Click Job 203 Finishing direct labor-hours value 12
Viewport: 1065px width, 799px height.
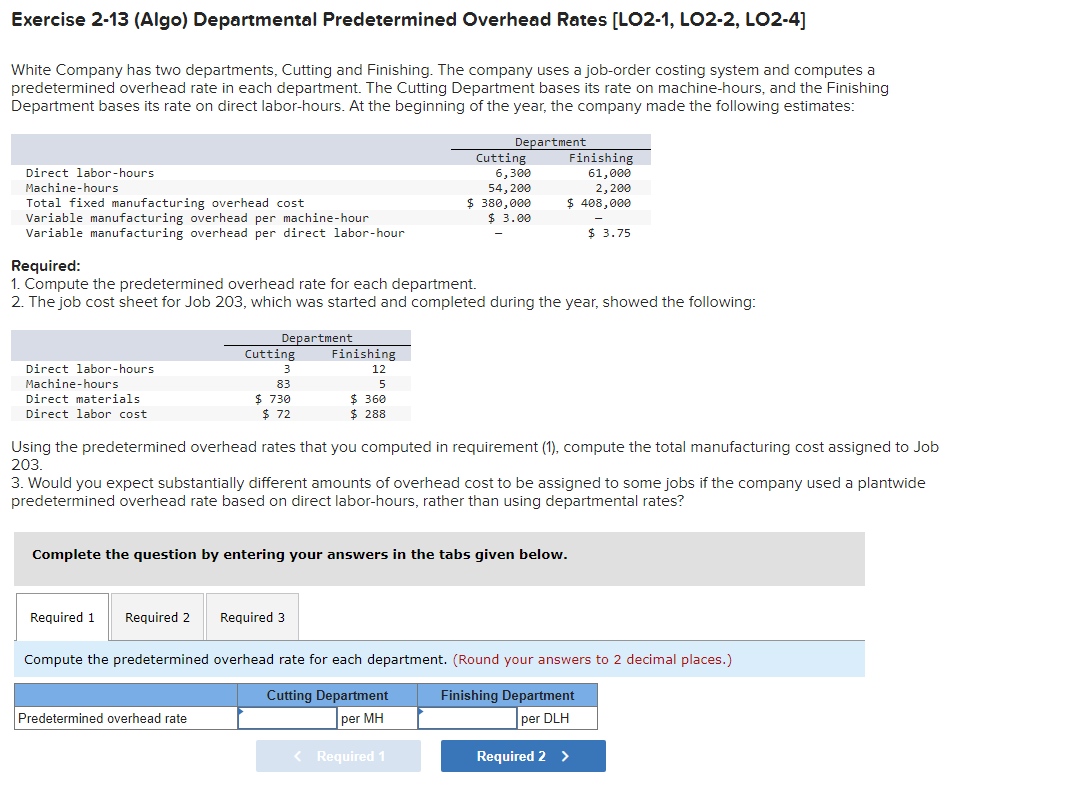[x=379, y=369]
